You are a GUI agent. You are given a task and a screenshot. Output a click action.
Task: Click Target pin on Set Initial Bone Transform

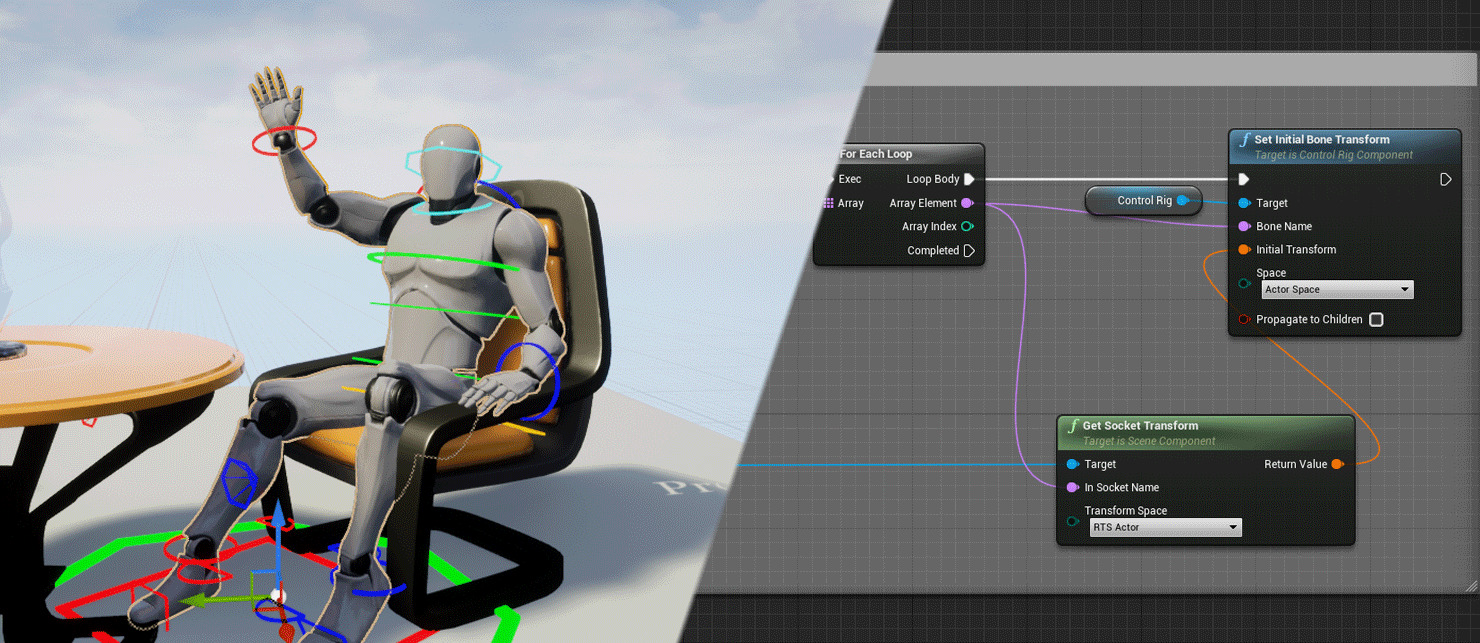click(1244, 203)
